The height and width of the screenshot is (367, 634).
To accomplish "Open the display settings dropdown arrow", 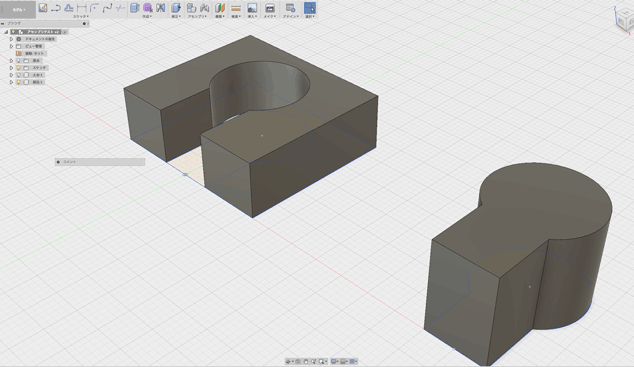I will 338,361.
